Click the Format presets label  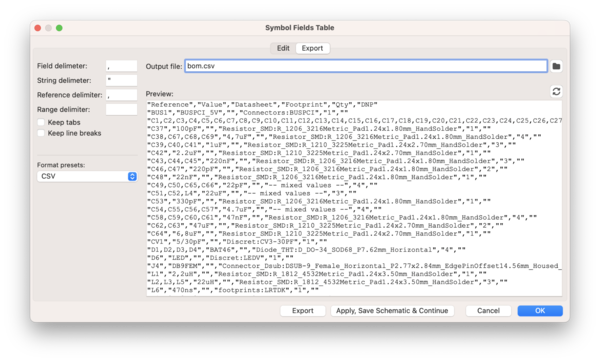(x=61, y=165)
